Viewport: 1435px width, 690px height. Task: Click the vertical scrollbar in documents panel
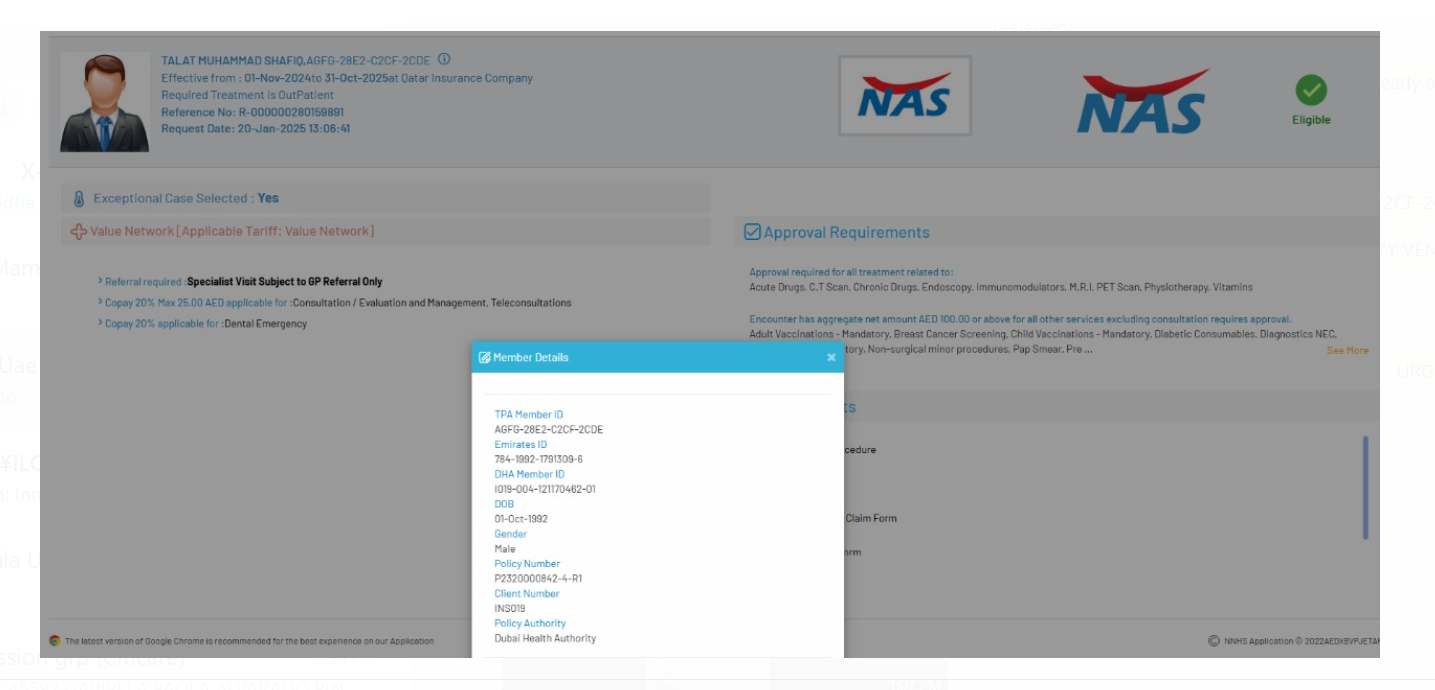click(1365, 487)
